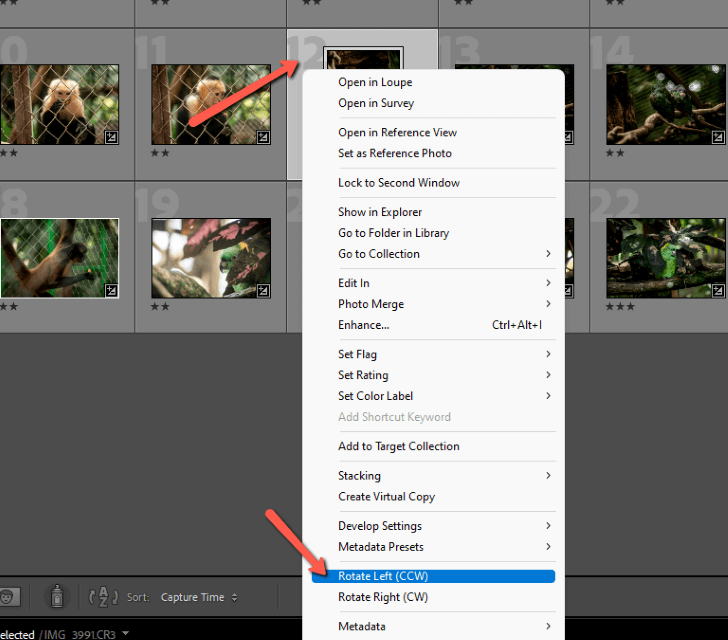Image resolution: width=728 pixels, height=640 pixels.
Task: Choose Open in Survey
Action: pos(433,103)
